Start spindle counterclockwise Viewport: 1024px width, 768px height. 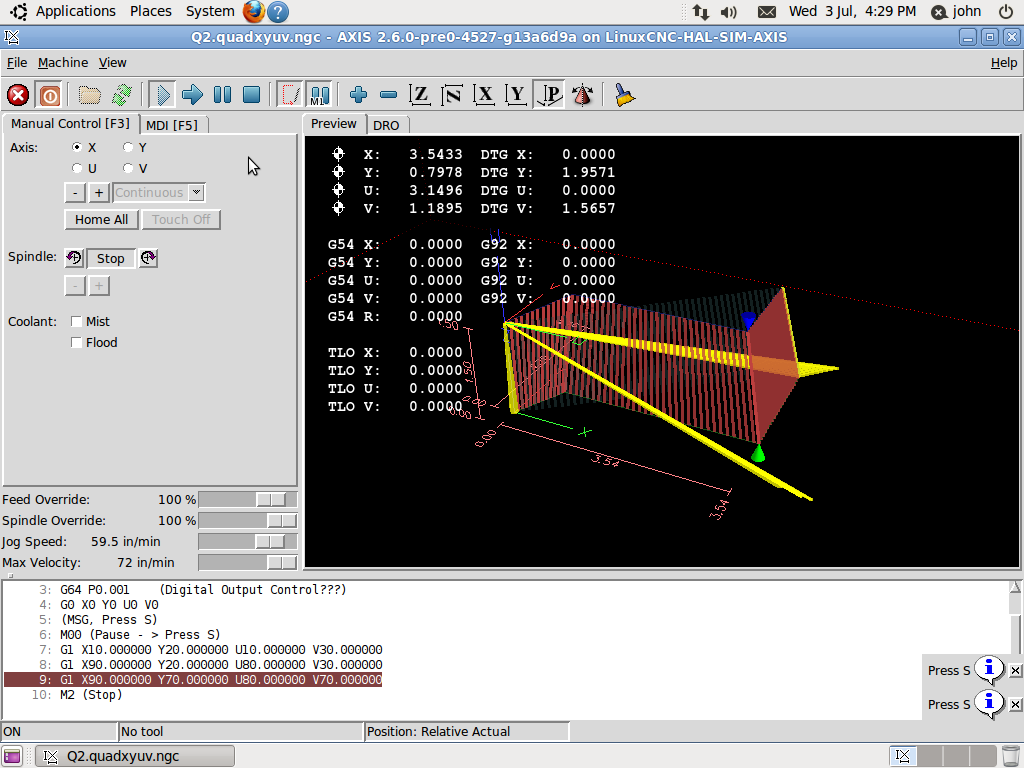coord(74,258)
